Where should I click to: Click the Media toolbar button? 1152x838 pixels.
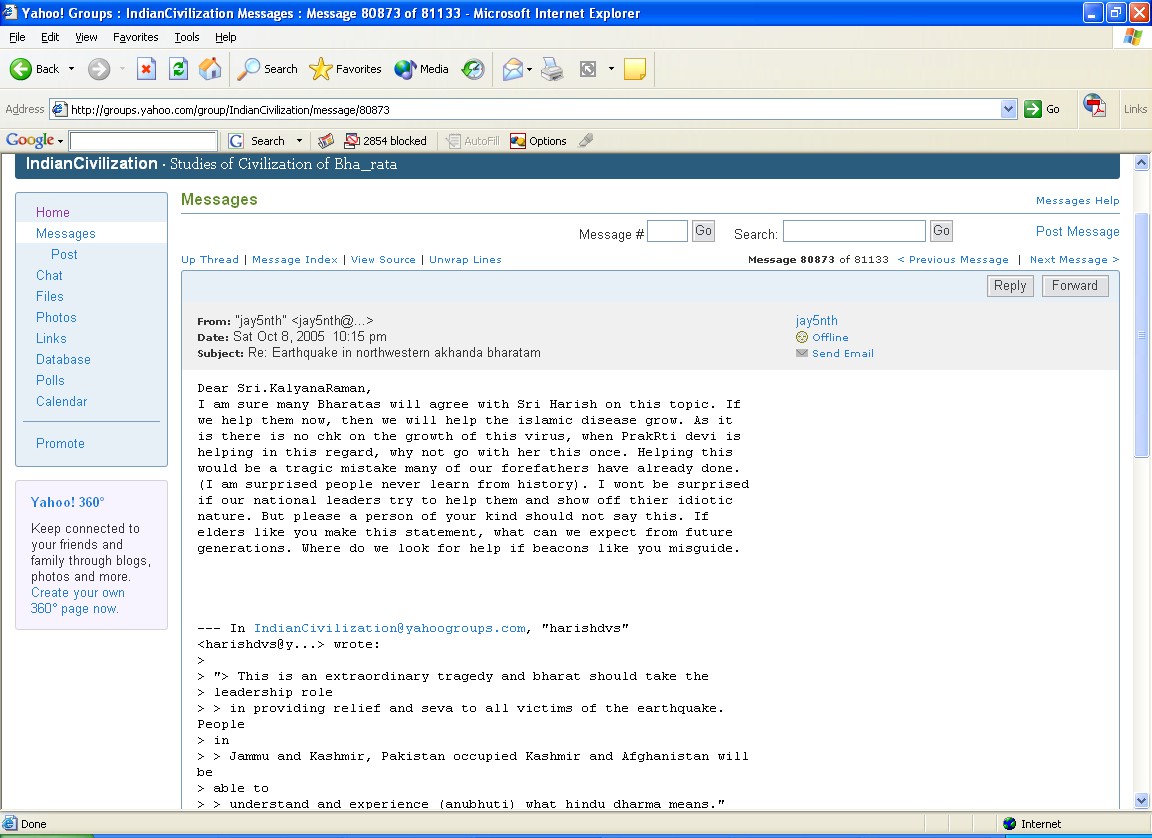[421, 69]
